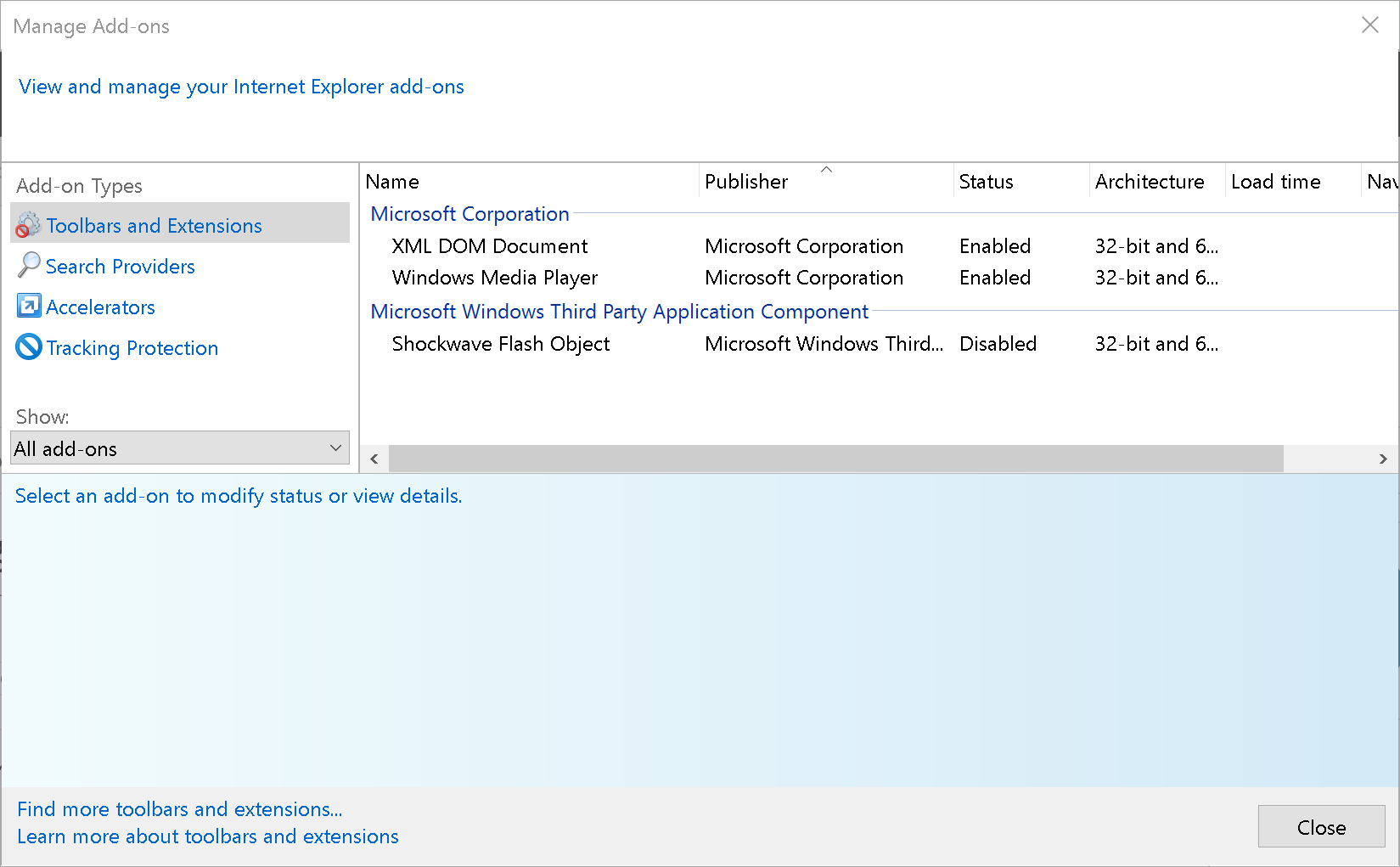Click the Search Providers magnifier icon
Screen dimensions: 1400x867
(28, 265)
